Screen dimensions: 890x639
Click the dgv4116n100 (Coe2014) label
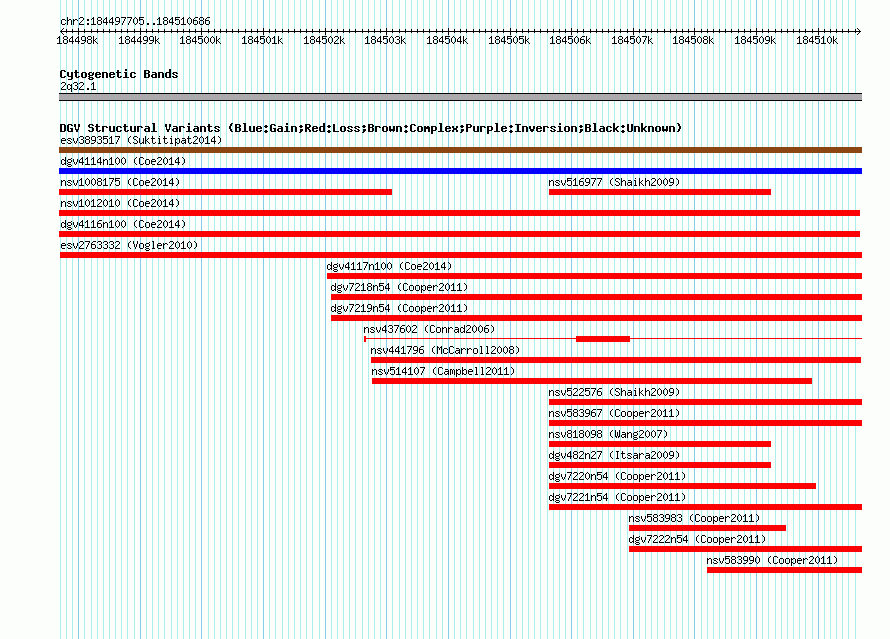(x=123, y=224)
